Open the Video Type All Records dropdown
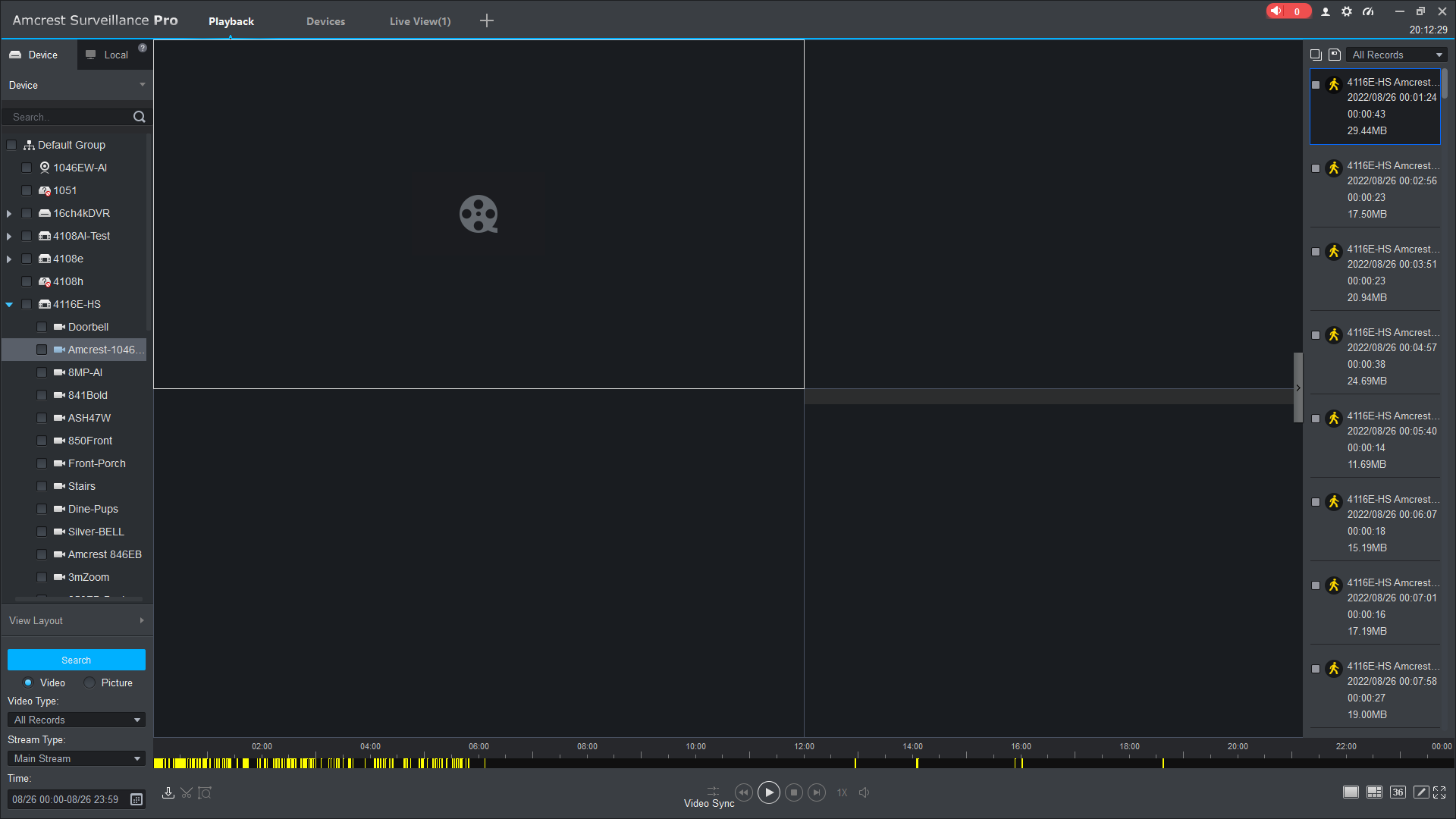The height and width of the screenshot is (819, 1456). point(76,720)
